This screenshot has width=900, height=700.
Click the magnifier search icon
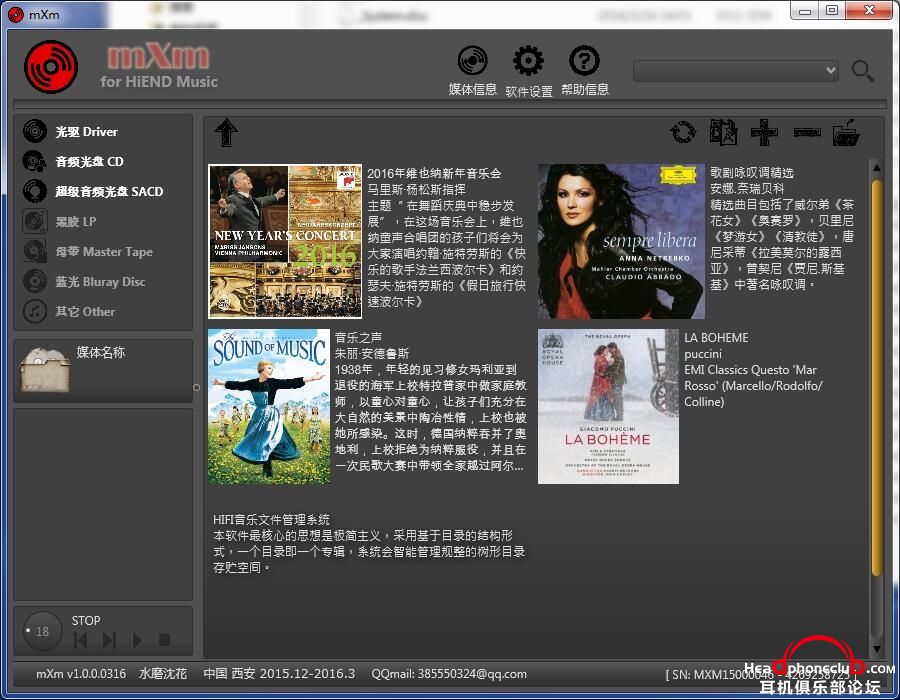pyautogui.click(x=862, y=71)
